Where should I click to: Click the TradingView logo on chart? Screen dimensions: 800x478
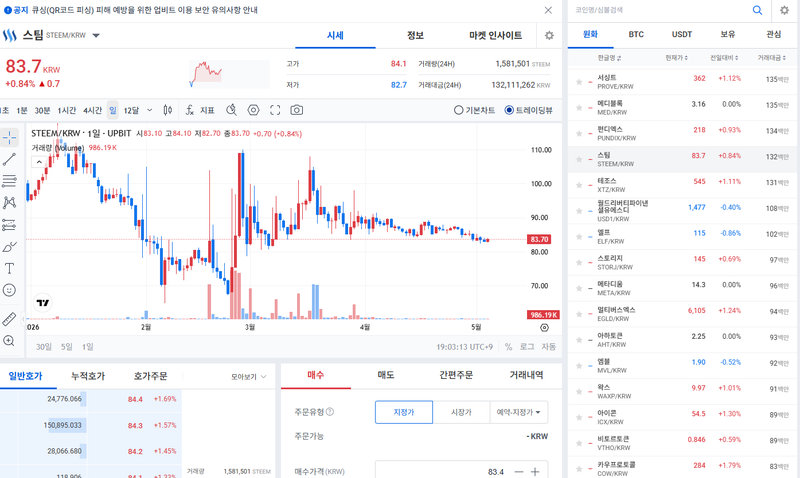point(43,303)
